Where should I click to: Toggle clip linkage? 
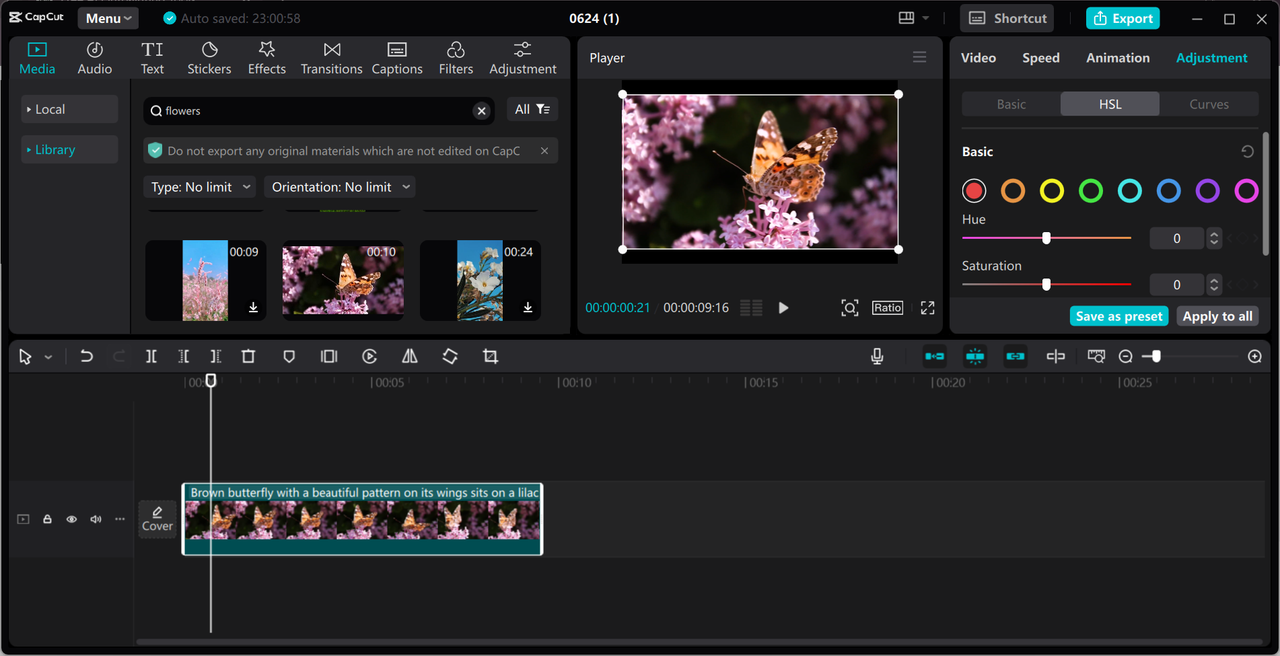click(x=1015, y=356)
